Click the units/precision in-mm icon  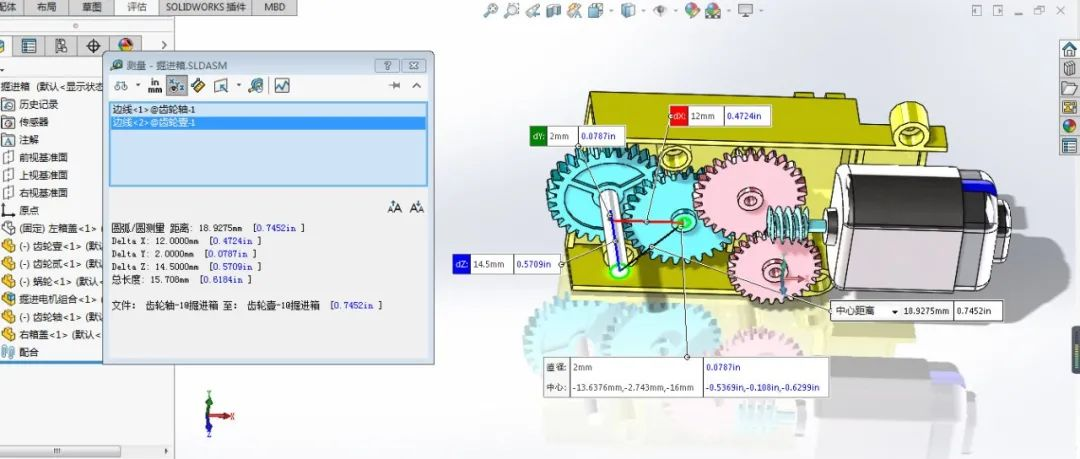155,85
